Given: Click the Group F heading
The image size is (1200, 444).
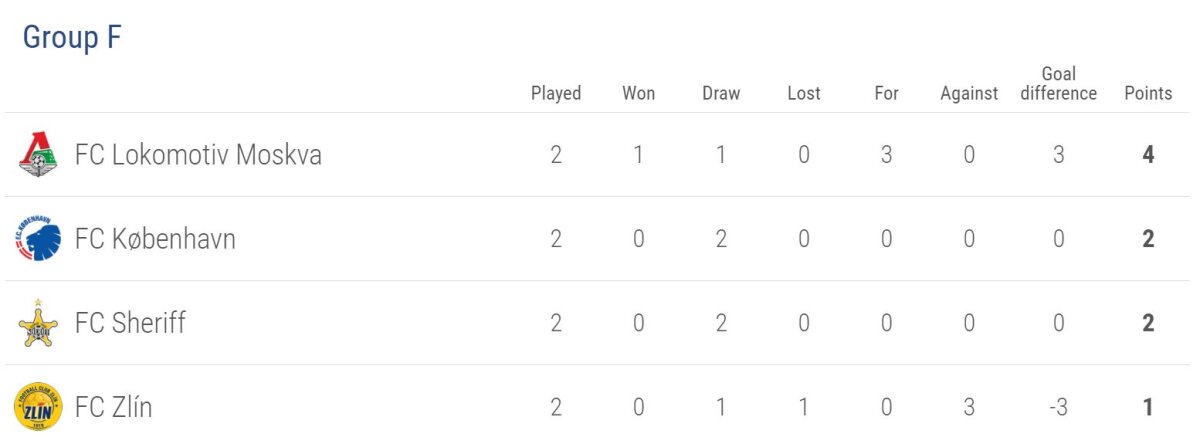Looking at the screenshot, I should point(71,37).
